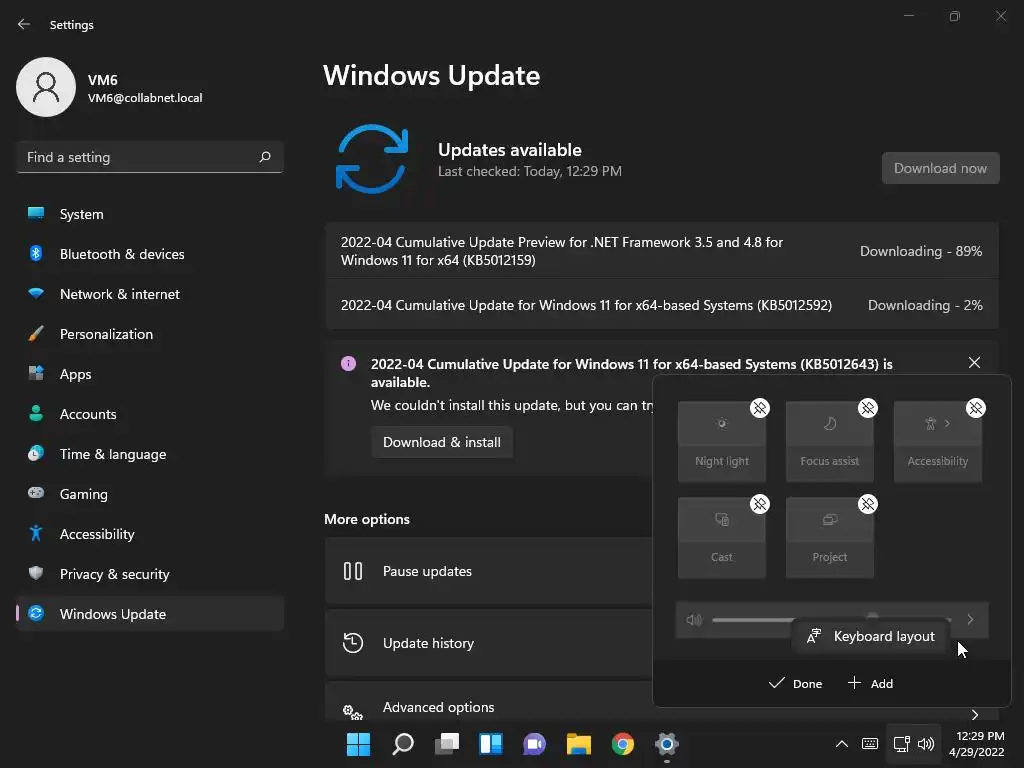Click Done to finish editing quick settings
This screenshot has width=1024, height=768.
point(795,683)
